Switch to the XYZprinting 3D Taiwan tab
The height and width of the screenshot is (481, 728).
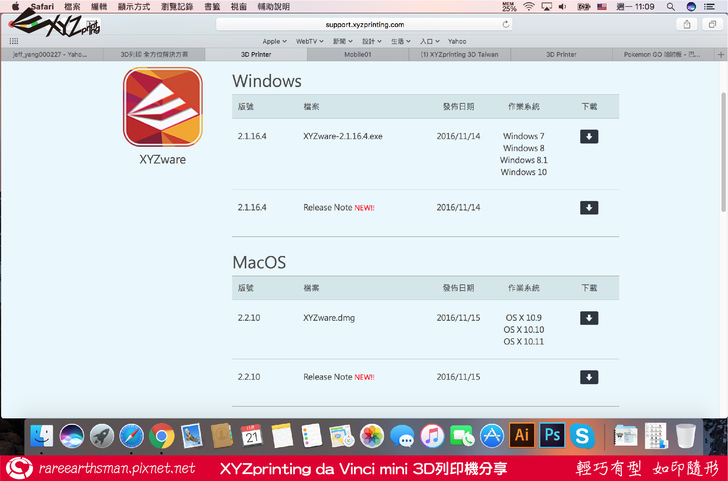pos(460,54)
